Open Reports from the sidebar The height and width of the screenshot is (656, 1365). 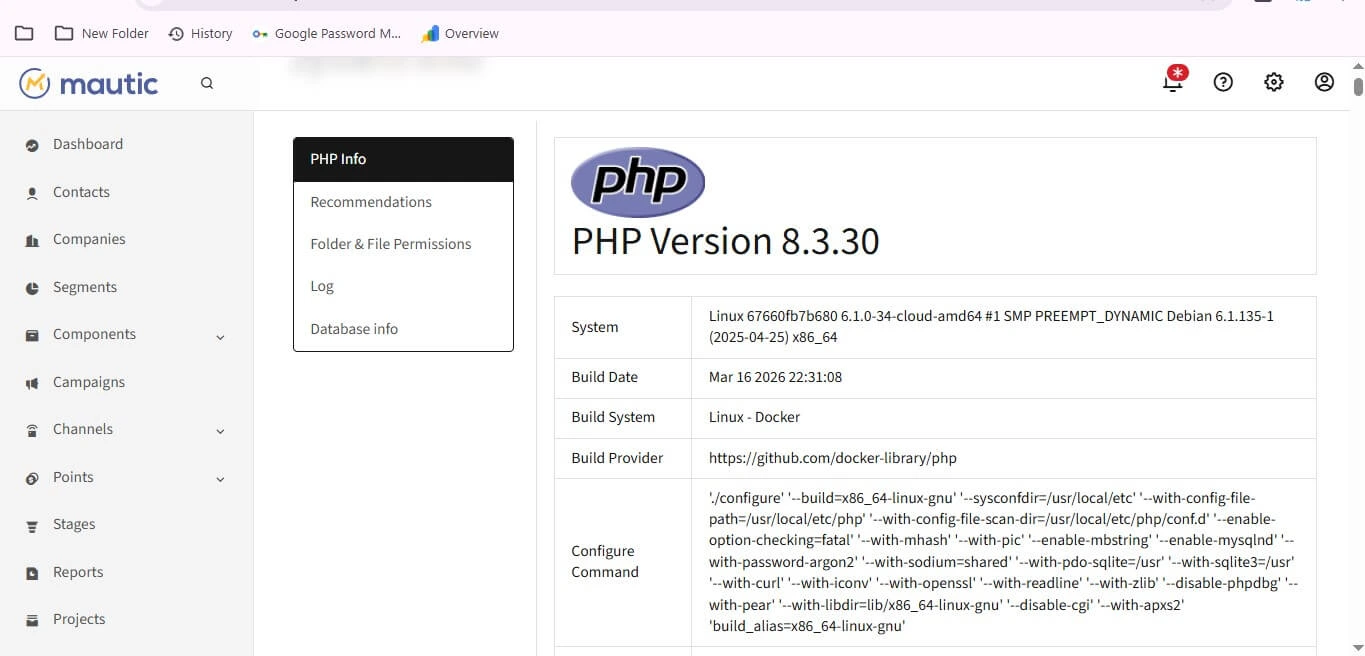click(78, 572)
